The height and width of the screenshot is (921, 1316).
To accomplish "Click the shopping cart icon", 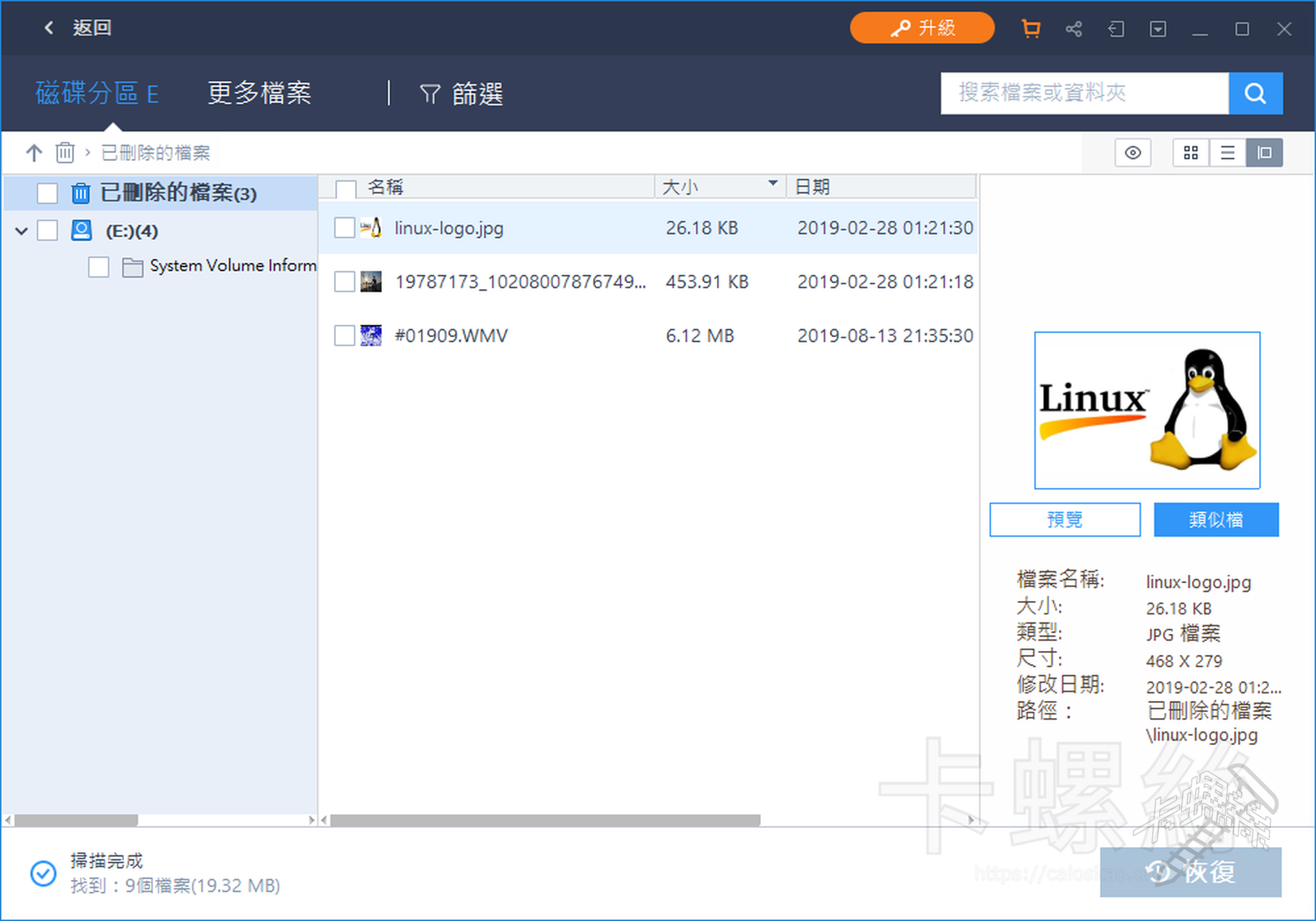I will coord(1030,29).
